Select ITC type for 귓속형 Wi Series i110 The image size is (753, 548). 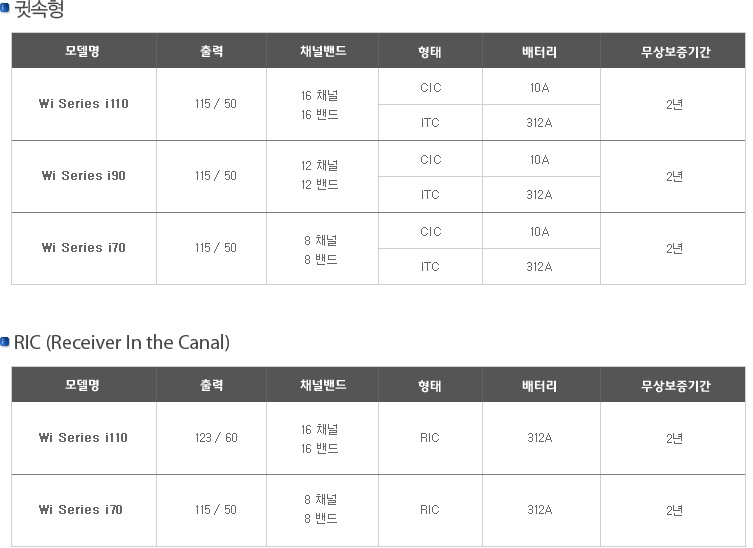(430, 123)
